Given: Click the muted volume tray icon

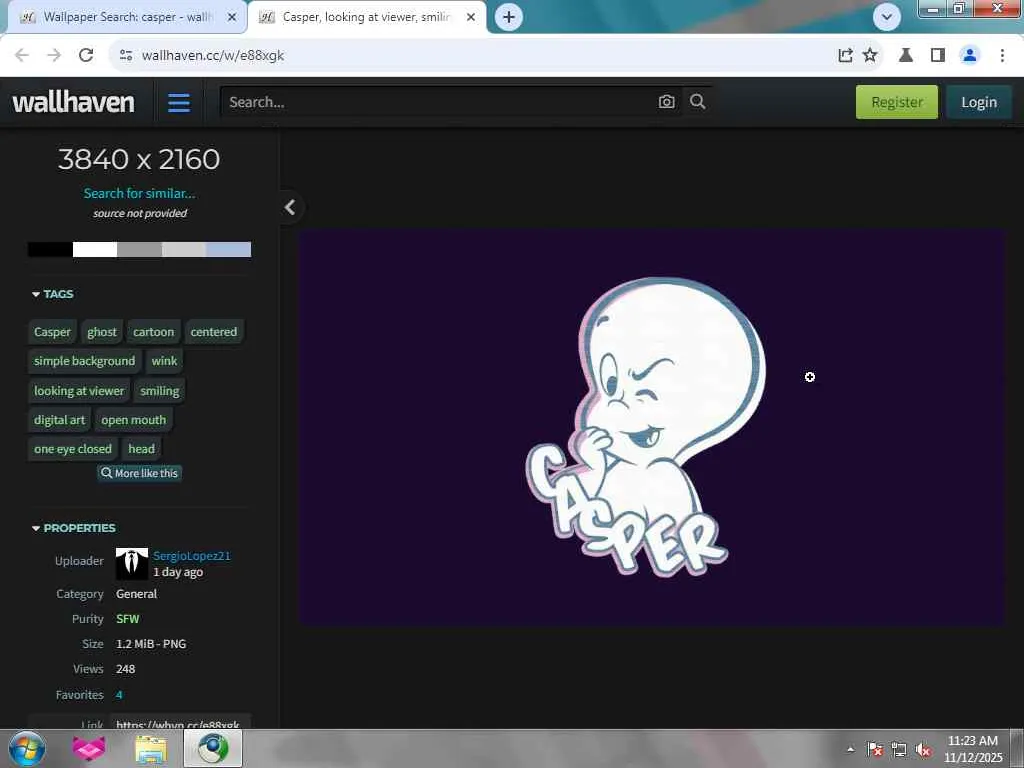Looking at the screenshot, I should (923, 750).
